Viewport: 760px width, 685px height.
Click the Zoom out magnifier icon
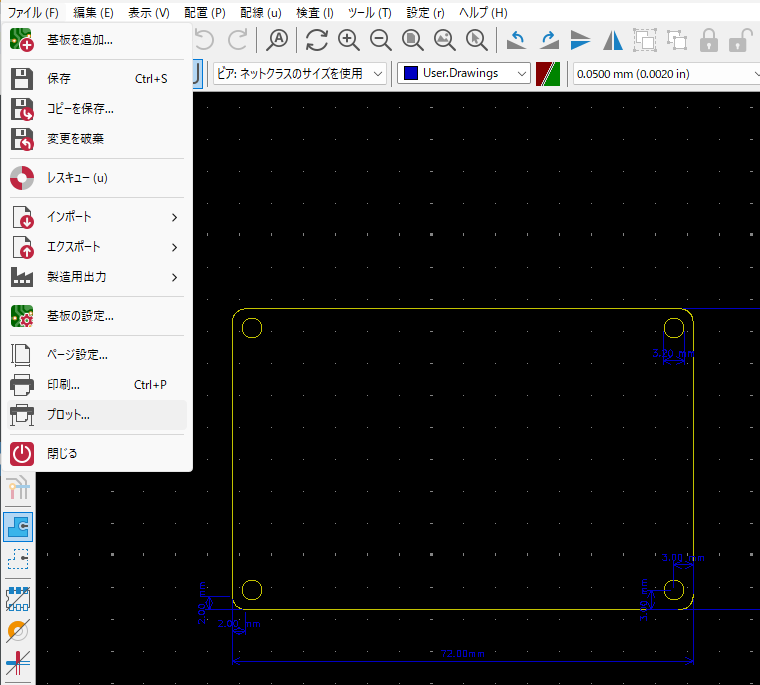pyautogui.click(x=381, y=40)
